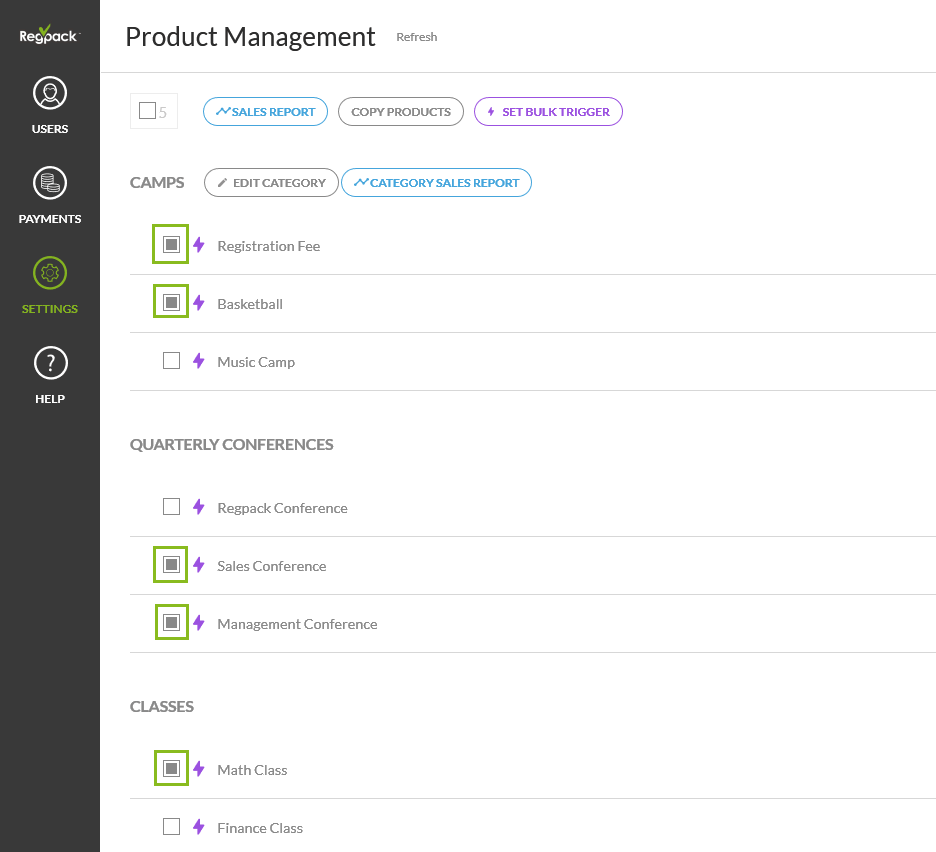Click the Sales Report button
936x852 pixels.
coord(266,112)
